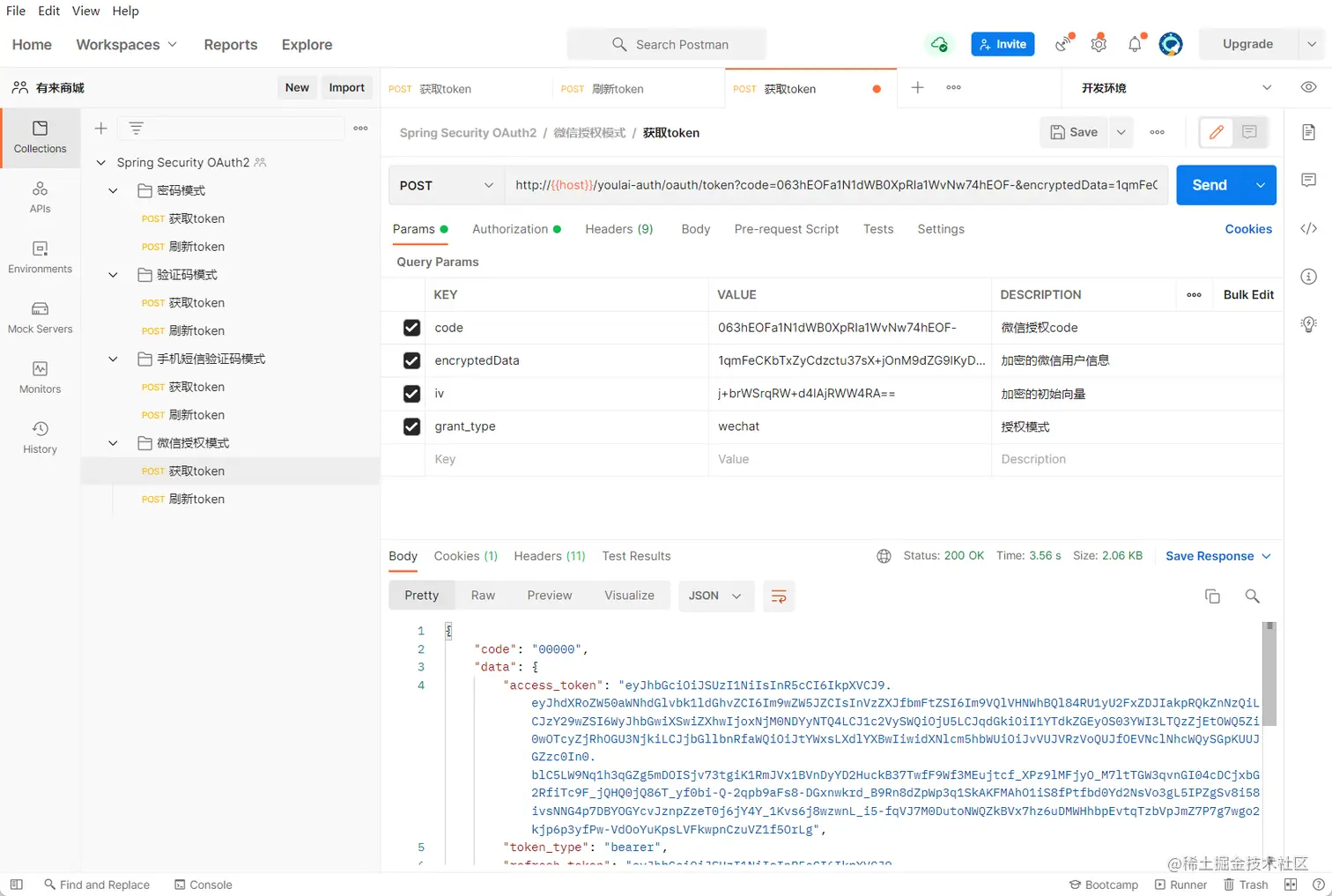This screenshot has width=1332, height=896.
Task: Click the filter icon in the collections panel
Action: (x=136, y=129)
